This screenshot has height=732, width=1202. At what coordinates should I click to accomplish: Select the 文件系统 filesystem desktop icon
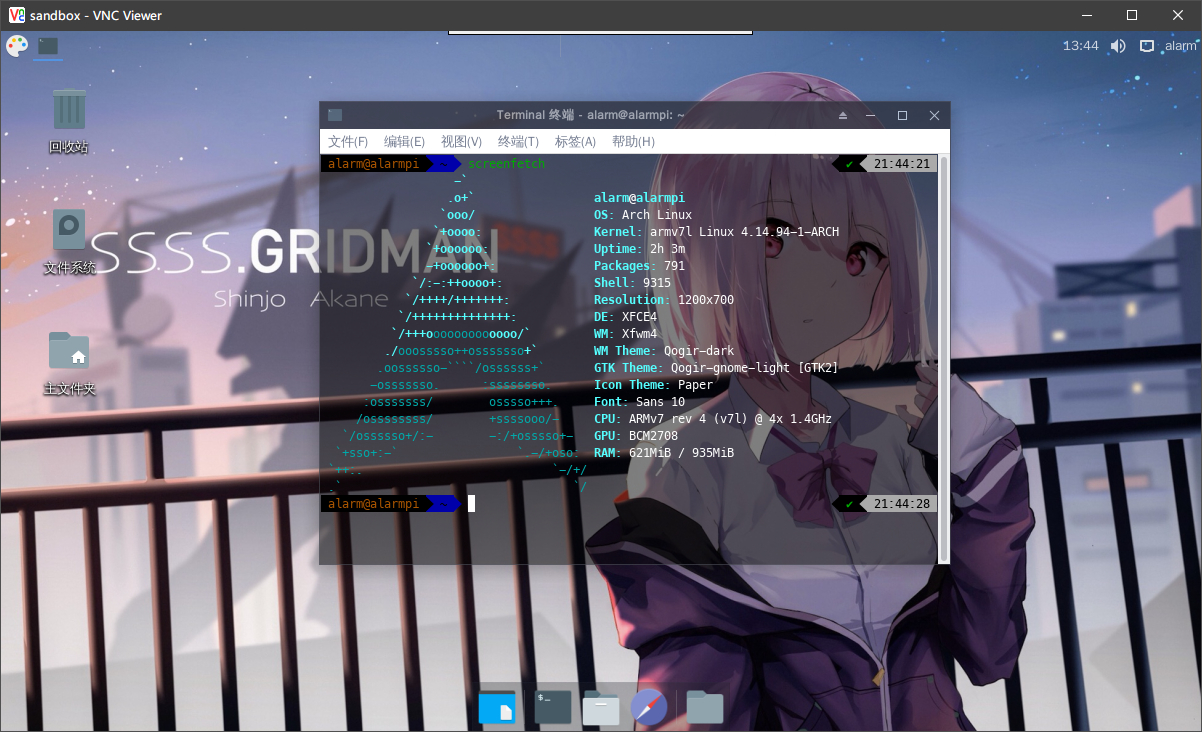point(69,242)
